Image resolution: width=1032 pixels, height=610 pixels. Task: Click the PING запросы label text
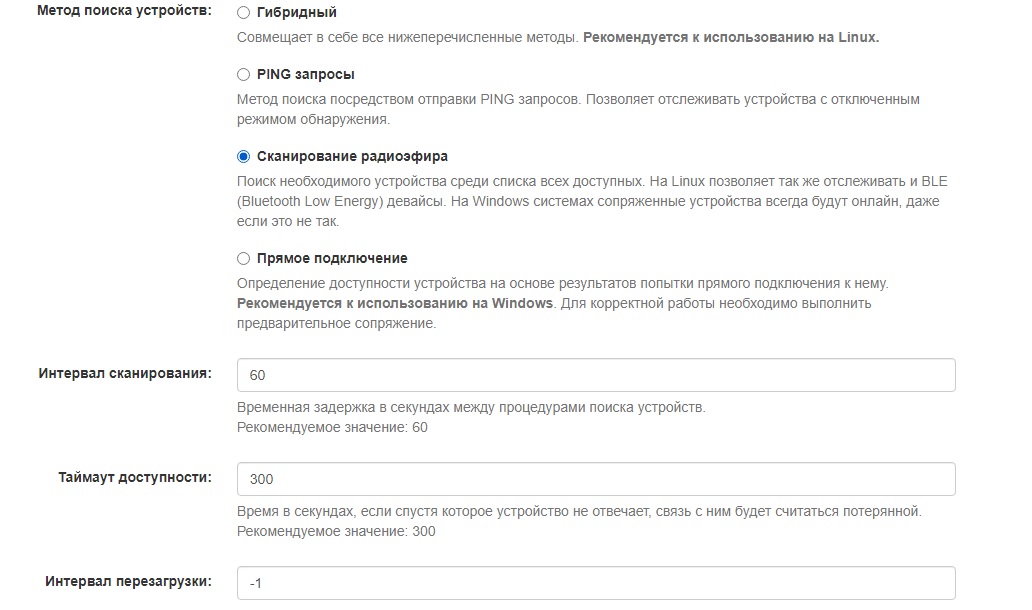pyautogui.click(x=305, y=74)
